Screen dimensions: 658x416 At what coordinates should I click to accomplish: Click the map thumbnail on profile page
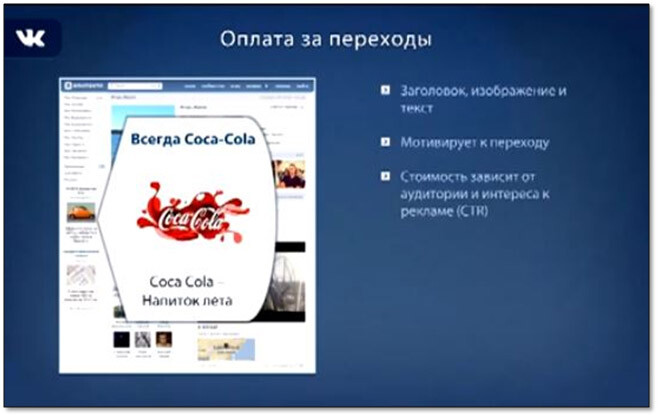click(226, 349)
